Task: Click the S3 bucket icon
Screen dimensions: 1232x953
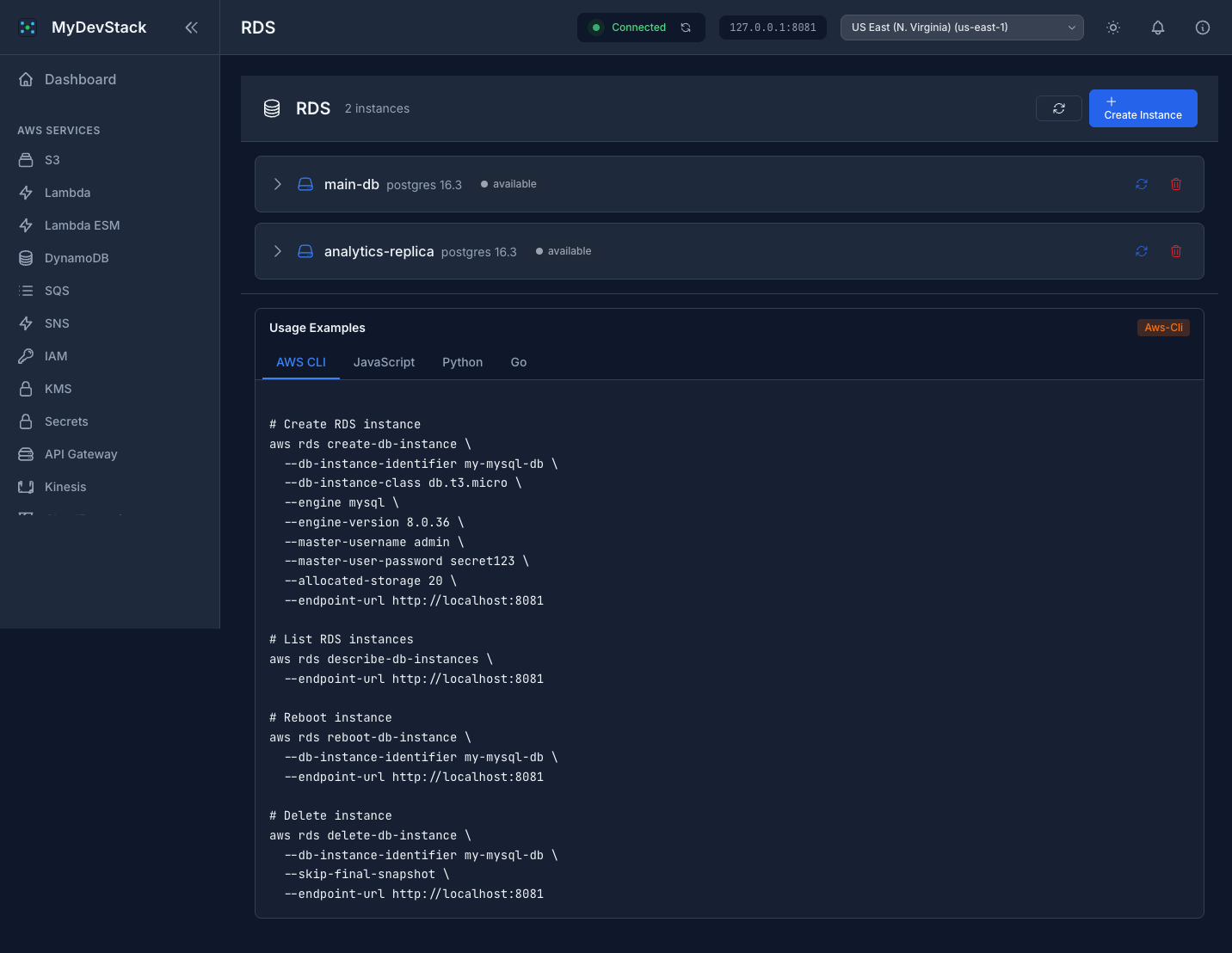Action: click(26, 160)
